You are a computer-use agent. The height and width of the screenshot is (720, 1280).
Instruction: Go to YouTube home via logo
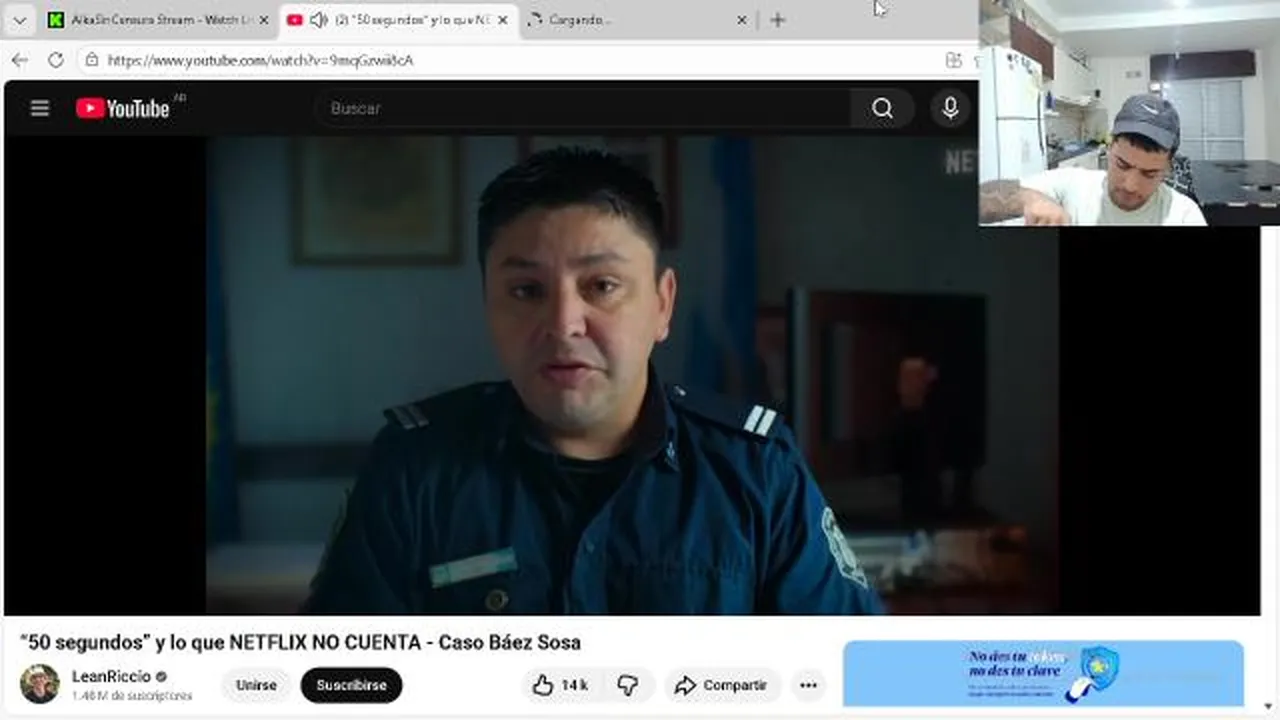122,108
